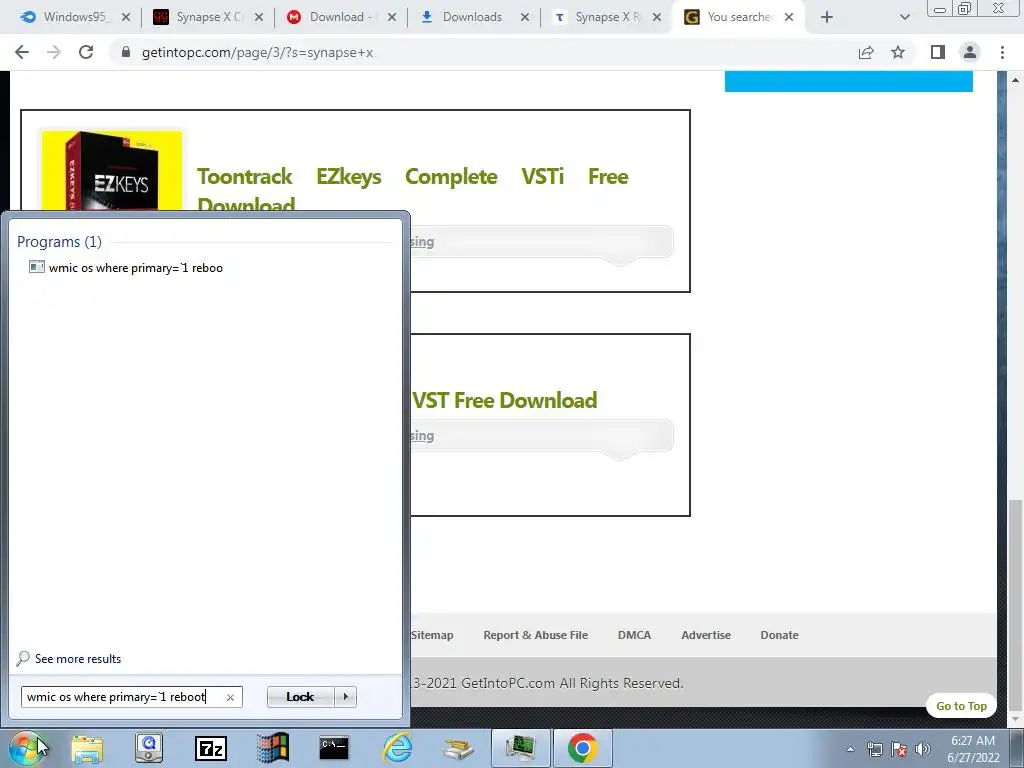Open Chrome side panel icon
The width and height of the screenshot is (1024, 768).
pyautogui.click(x=938, y=52)
